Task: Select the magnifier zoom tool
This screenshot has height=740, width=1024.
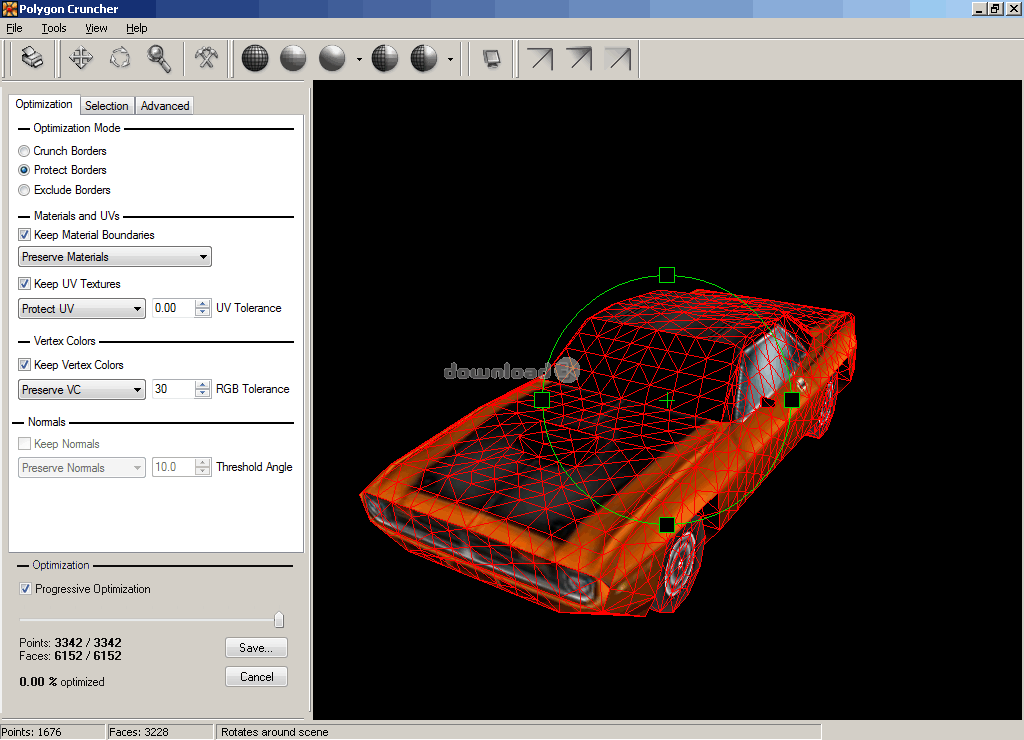Action: [159, 58]
